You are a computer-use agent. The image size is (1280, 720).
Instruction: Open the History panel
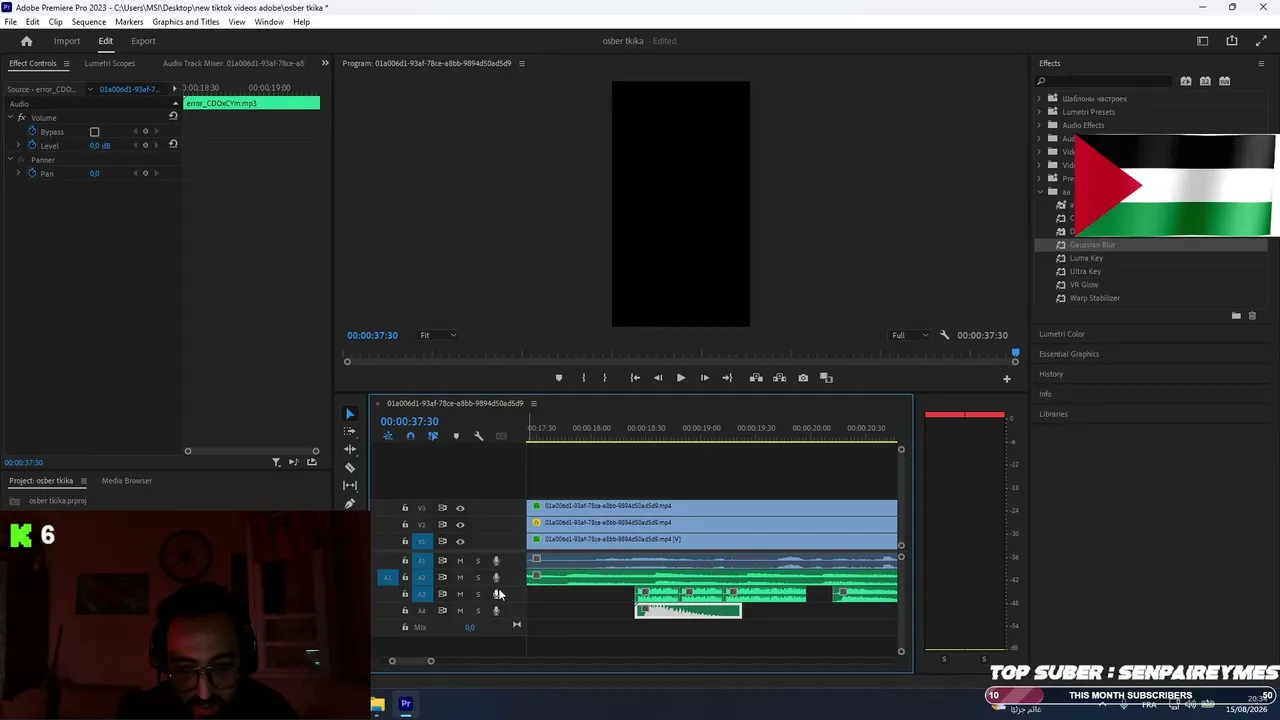[1051, 374]
